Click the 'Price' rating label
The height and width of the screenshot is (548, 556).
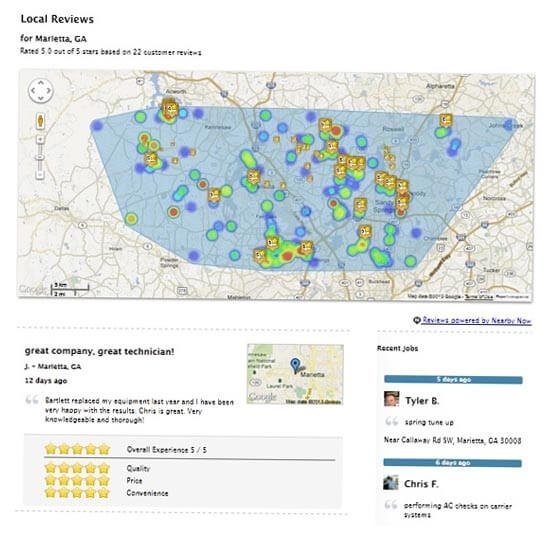coord(134,481)
